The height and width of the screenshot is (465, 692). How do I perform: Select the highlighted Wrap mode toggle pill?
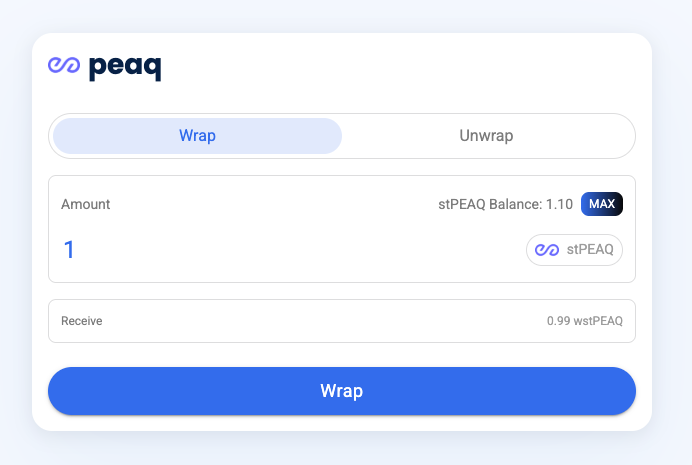point(197,135)
